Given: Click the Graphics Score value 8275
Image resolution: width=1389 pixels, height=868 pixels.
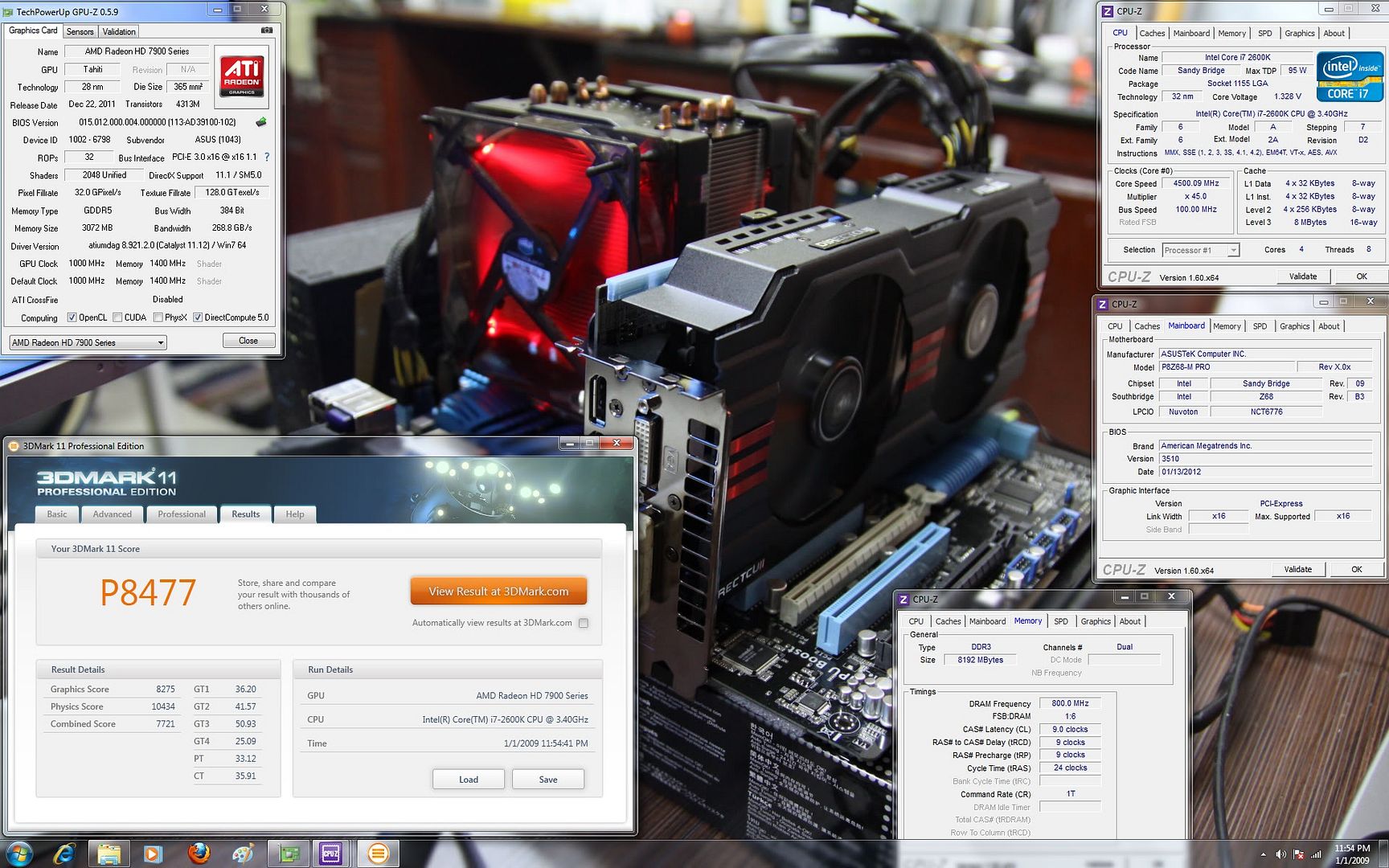Looking at the screenshot, I should [166, 690].
